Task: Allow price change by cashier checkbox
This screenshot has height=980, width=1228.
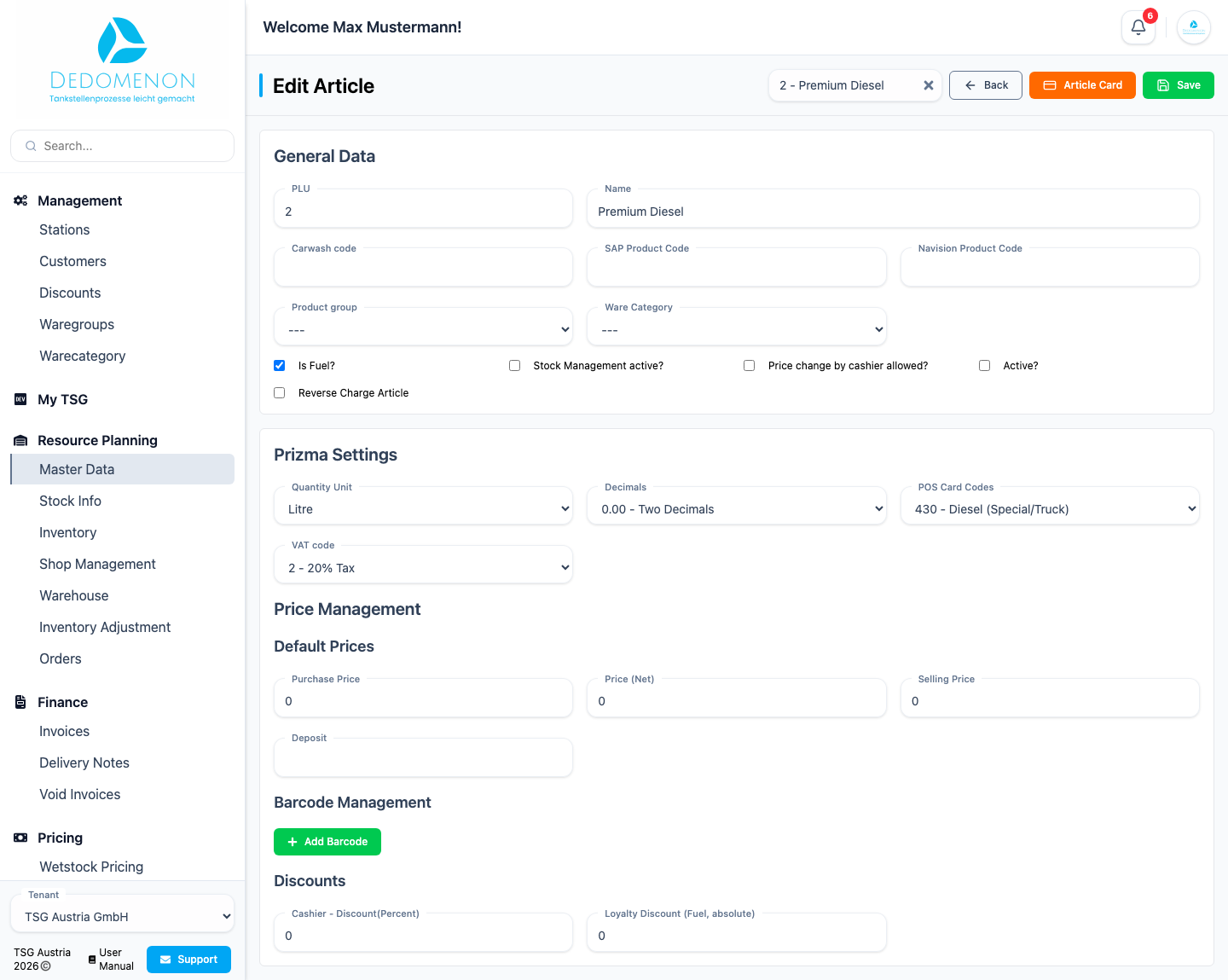Action: (749, 365)
